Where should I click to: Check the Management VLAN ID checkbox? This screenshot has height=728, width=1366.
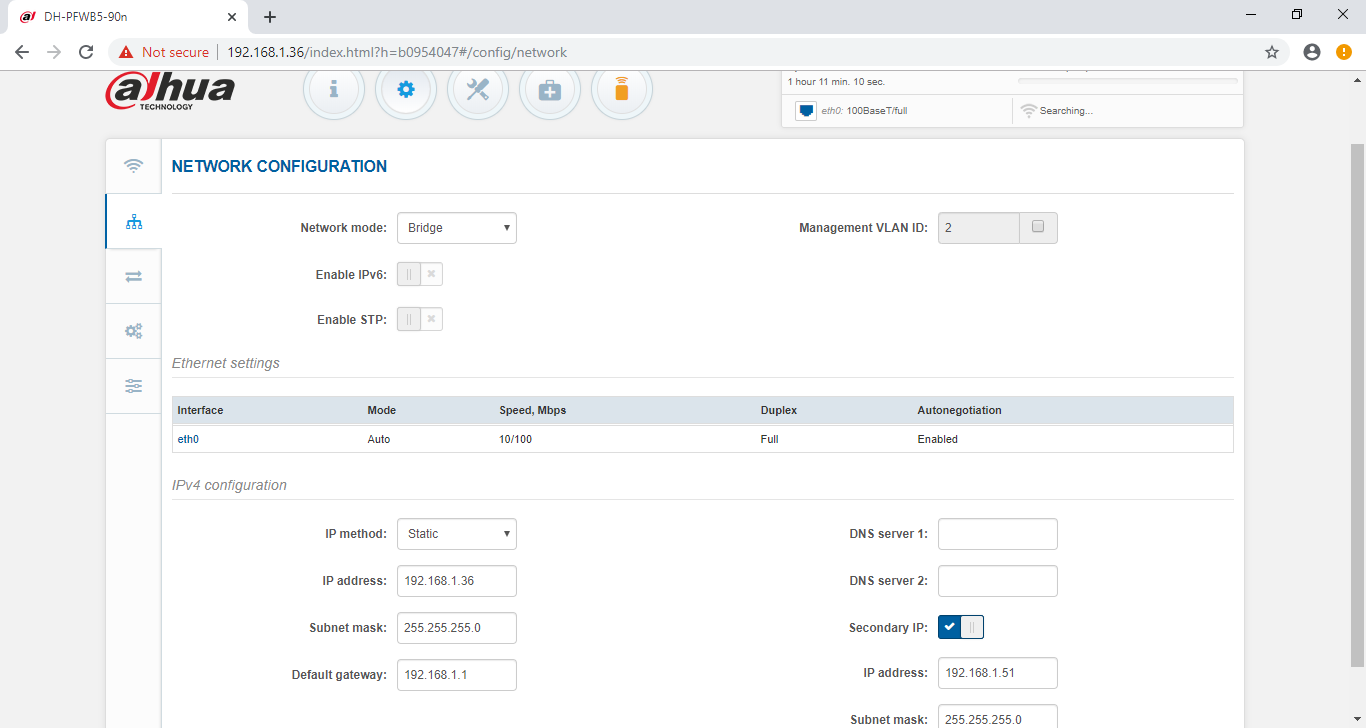[x=1038, y=227]
